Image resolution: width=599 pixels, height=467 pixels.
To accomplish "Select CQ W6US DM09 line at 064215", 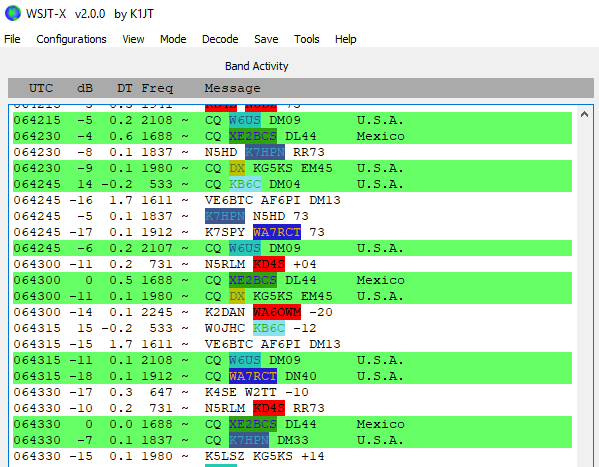I will [x=292, y=120].
